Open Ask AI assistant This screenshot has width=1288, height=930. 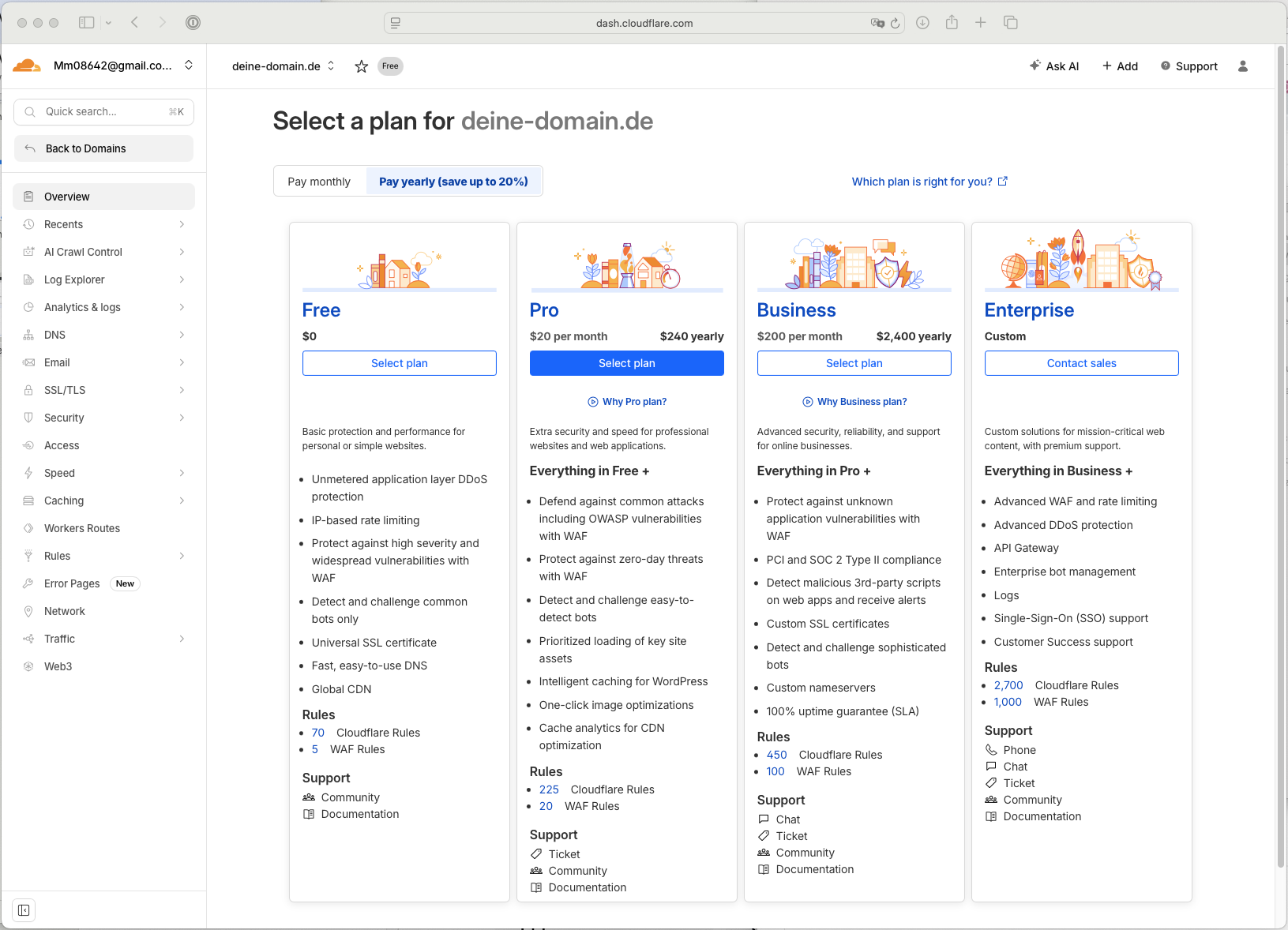(x=1053, y=66)
